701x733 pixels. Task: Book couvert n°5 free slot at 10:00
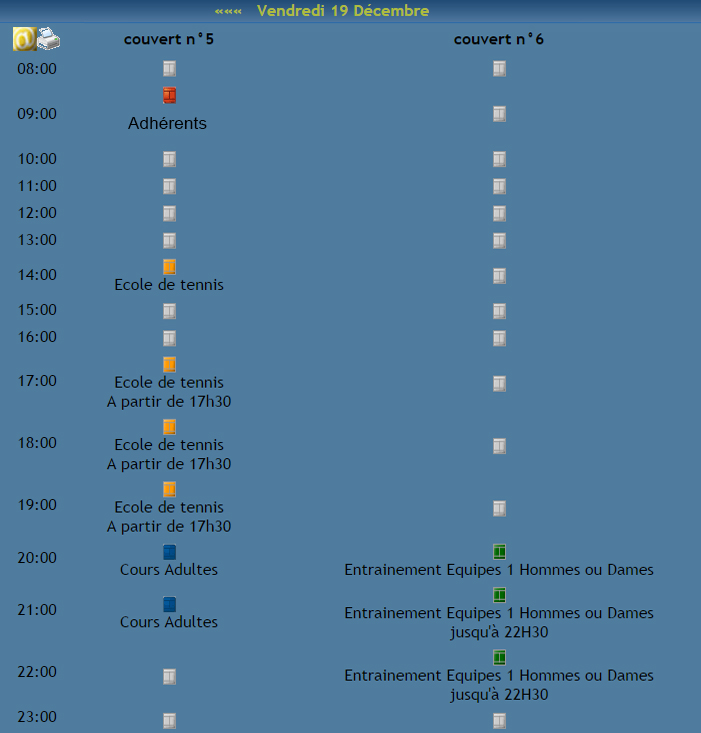click(x=170, y=159)
